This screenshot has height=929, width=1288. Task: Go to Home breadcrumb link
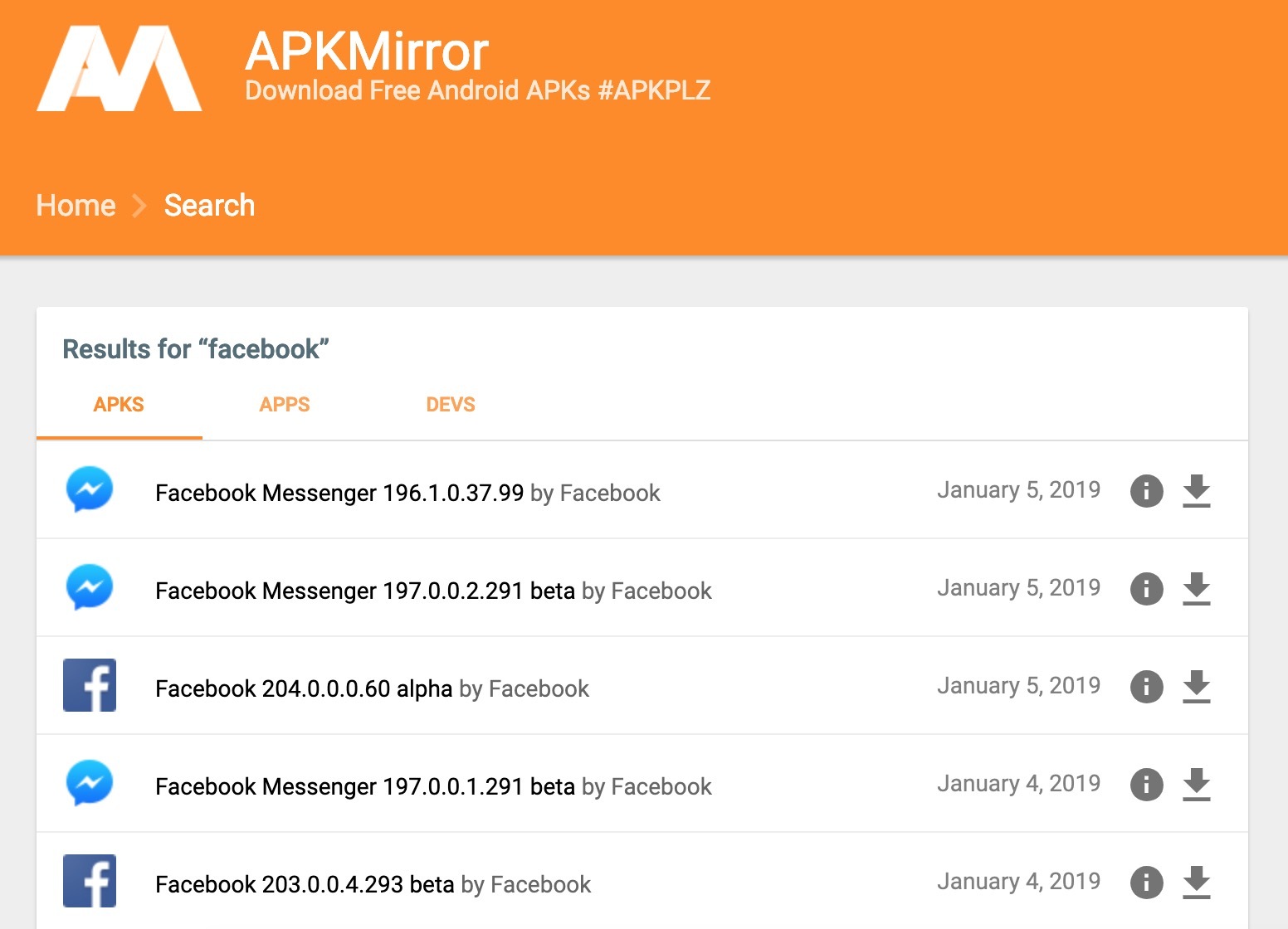[76, 205]
